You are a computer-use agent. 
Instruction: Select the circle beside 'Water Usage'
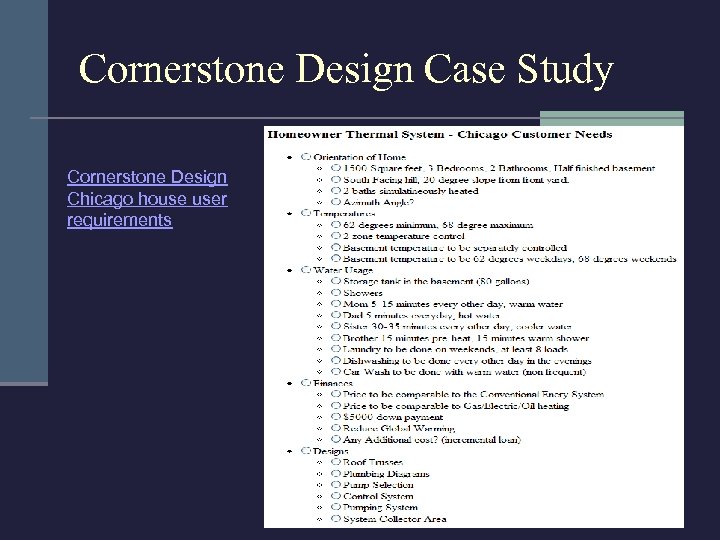pos(306,270)
